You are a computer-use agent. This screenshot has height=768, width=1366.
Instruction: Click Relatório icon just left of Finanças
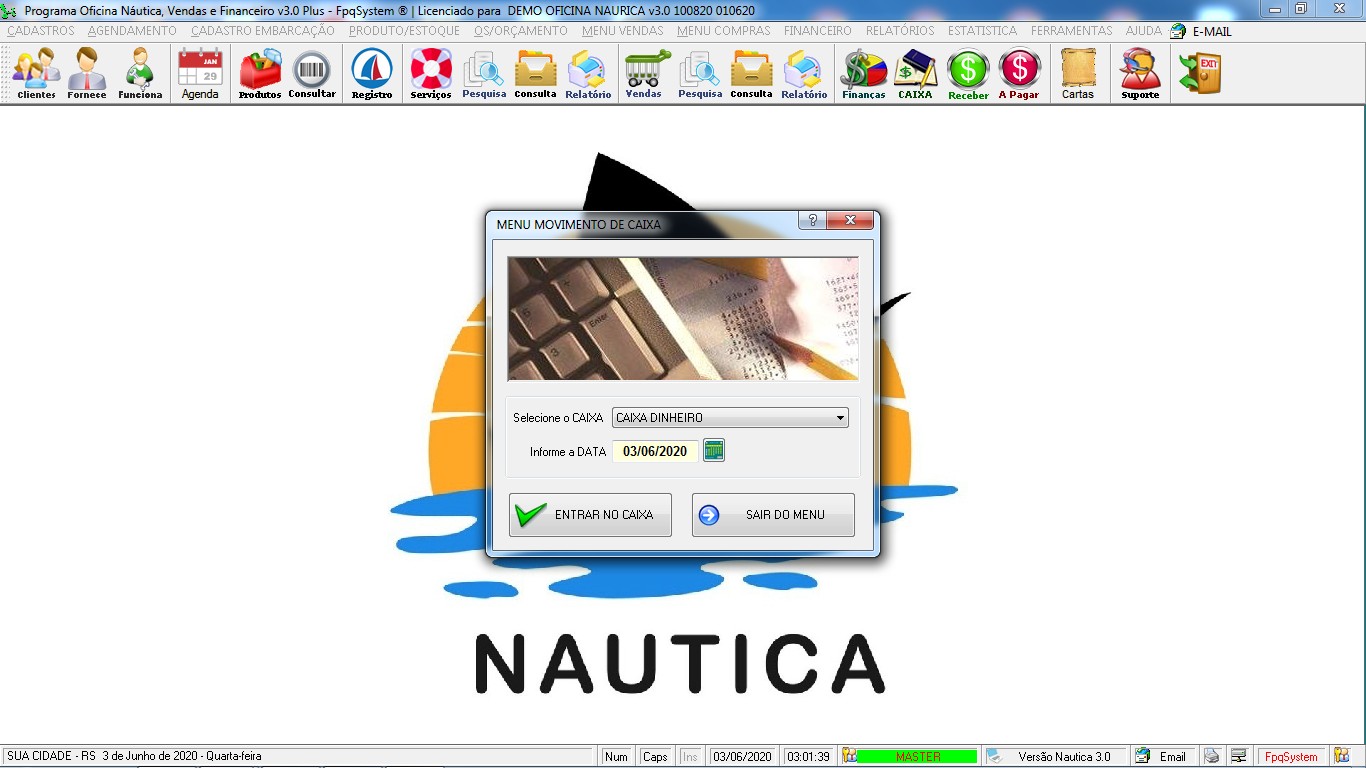pyautogui.click(x=804, y=74)
